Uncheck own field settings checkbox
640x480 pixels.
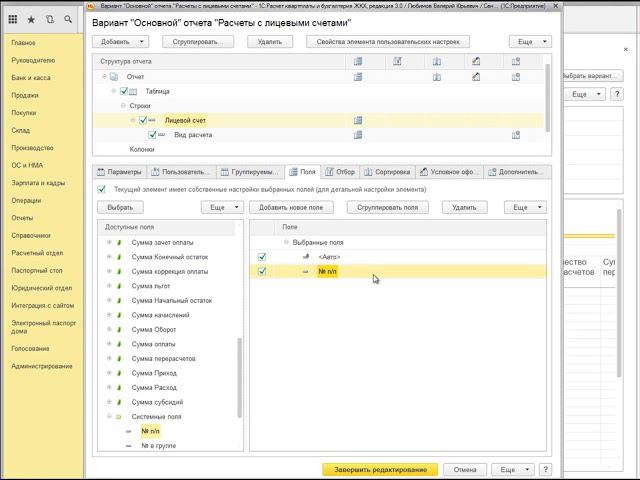pyautogui.click(x=102, y=189)
